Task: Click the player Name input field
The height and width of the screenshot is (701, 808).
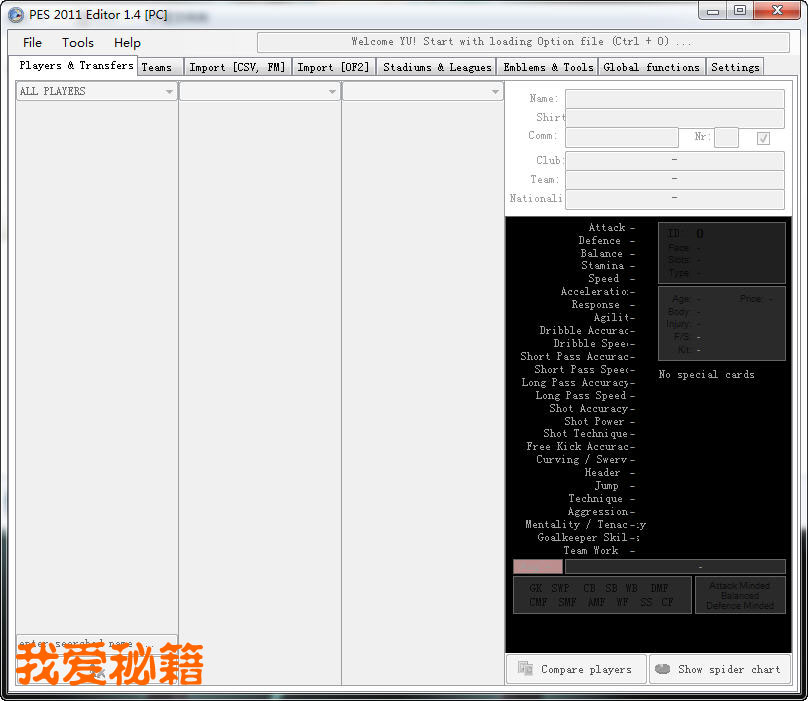Action: coord(674,99)
